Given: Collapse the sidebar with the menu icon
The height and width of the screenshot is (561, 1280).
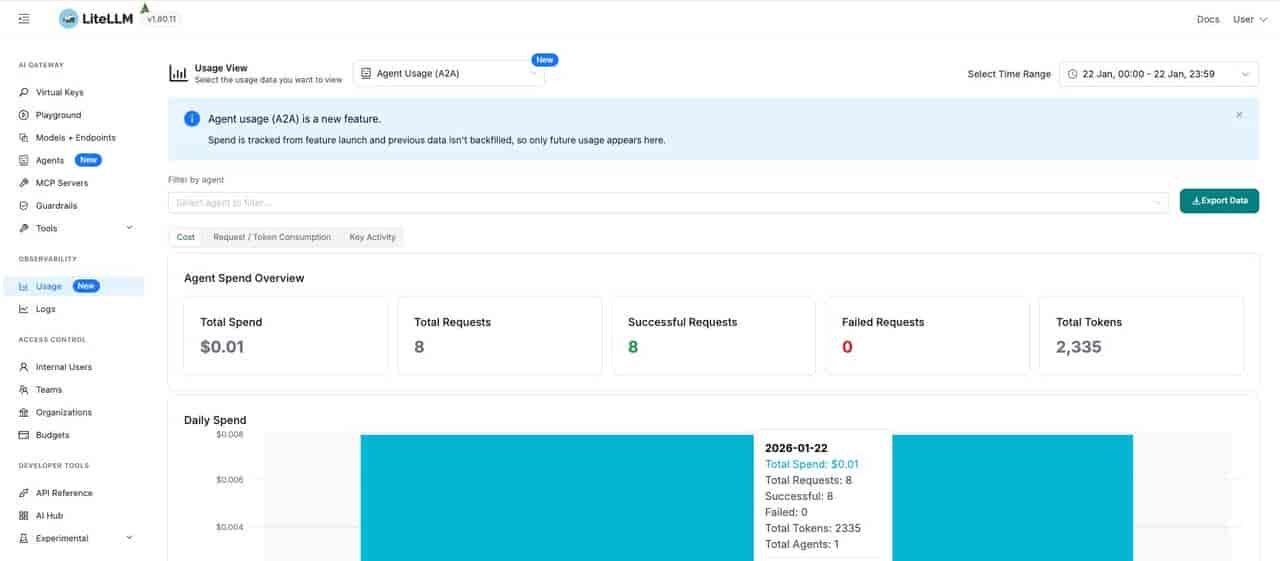Looking at the screenshot, I should point(24,19).
